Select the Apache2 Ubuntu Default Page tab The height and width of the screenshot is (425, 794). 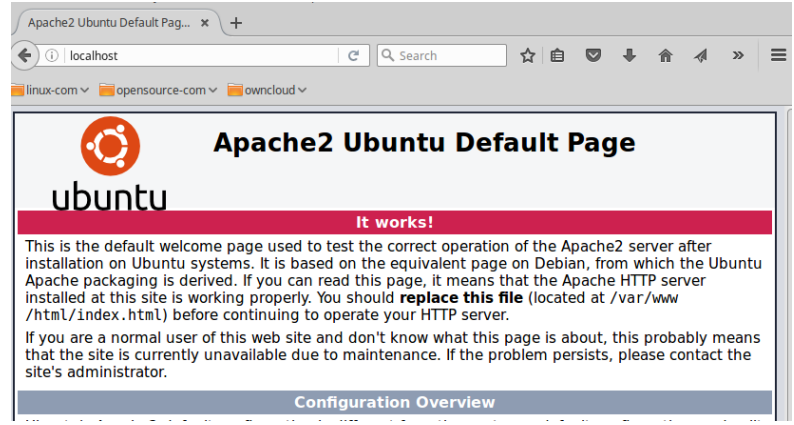[118, 23]
